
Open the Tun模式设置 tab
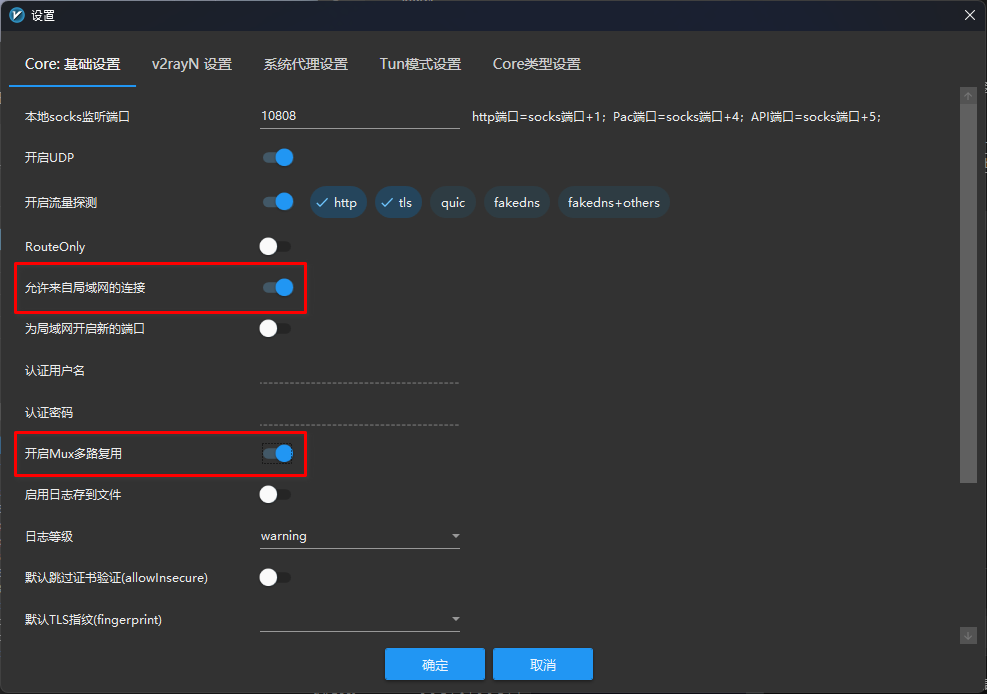tap(420, 64)
